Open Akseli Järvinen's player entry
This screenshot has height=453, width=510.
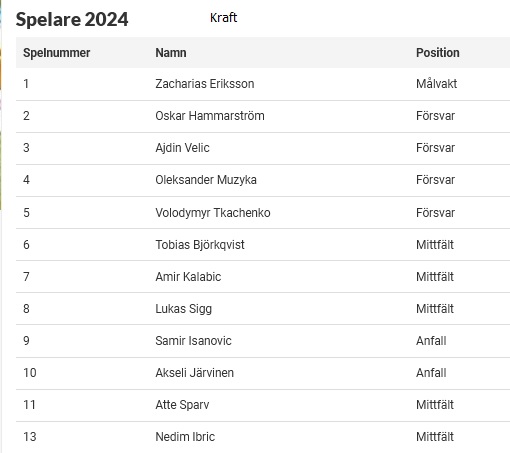[194, 373]
